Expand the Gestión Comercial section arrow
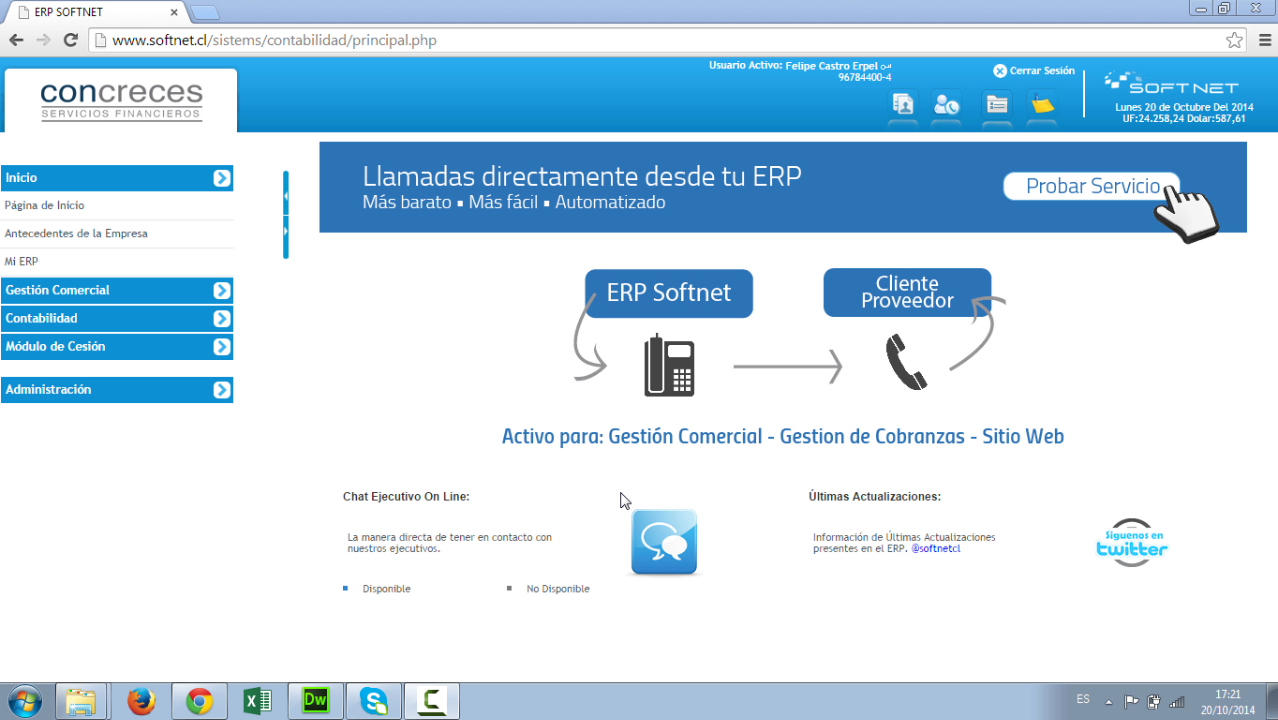1278x720 pixels. pyautogui.click(x=222, y=290)
